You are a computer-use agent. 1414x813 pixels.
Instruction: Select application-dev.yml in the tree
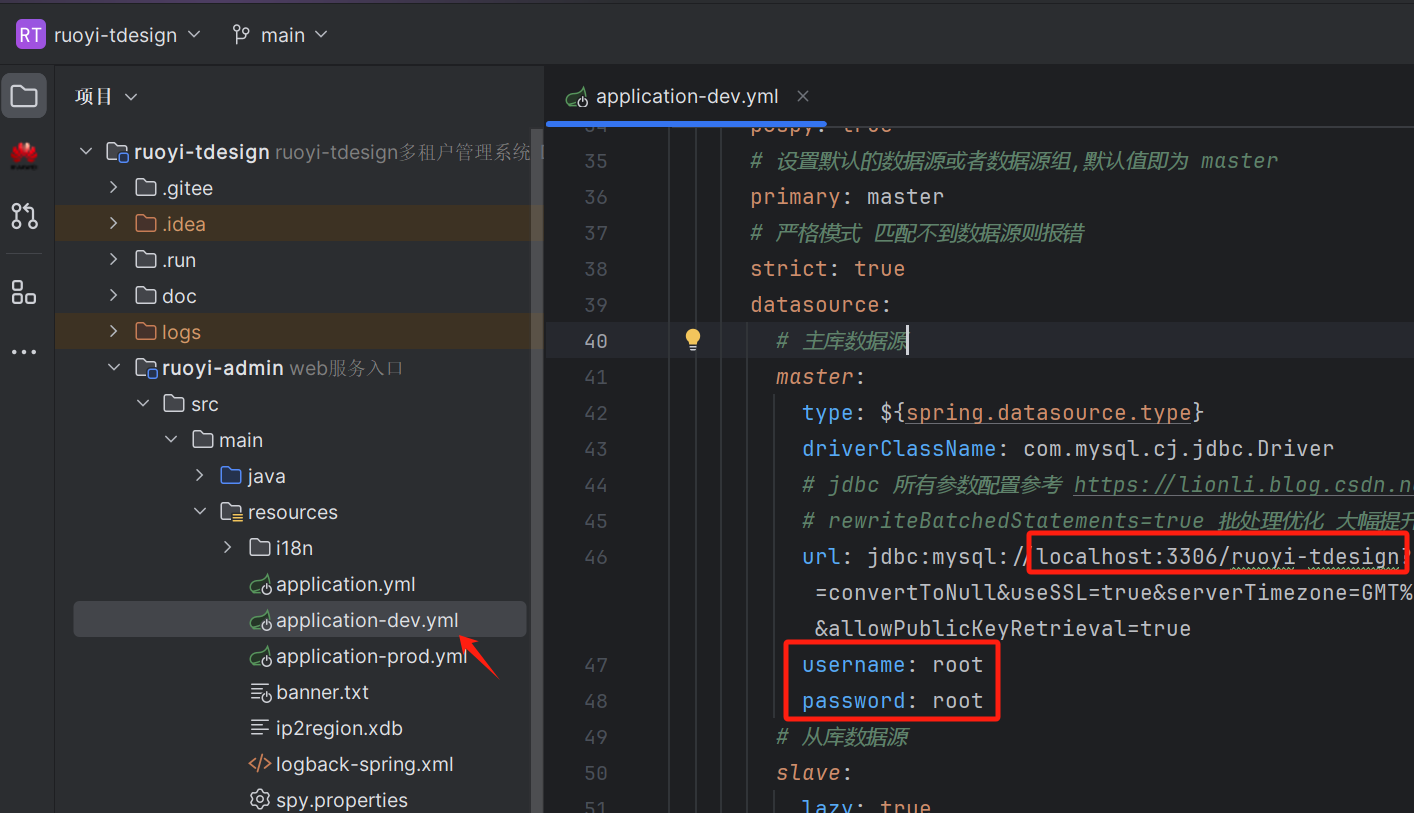(x=367, y=620)
